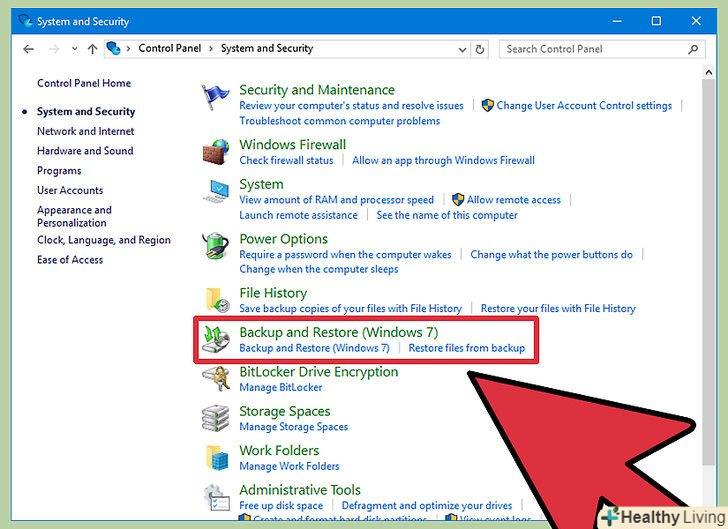Screen dimensions: 728x529
Task: Click Restore files from backup link
Action: (467, 348)
